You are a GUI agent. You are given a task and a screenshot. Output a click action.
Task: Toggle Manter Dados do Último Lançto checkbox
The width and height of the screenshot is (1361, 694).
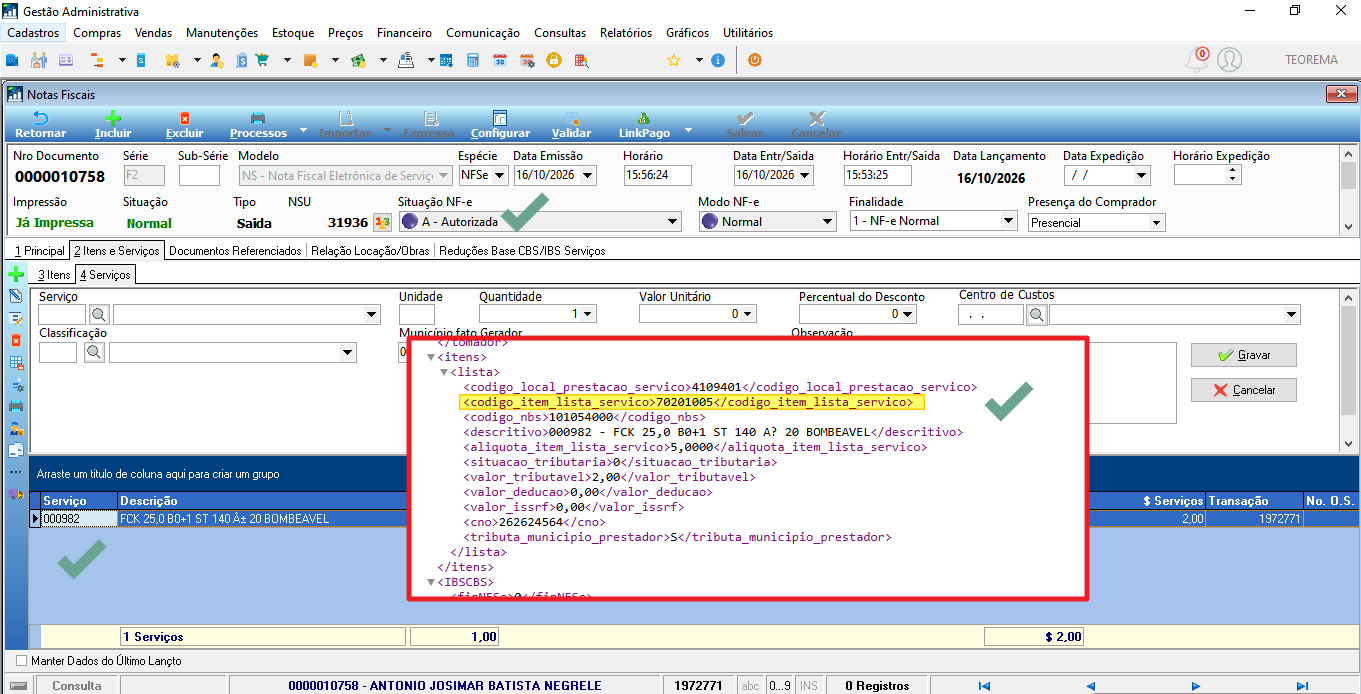[x=22, y=661]
